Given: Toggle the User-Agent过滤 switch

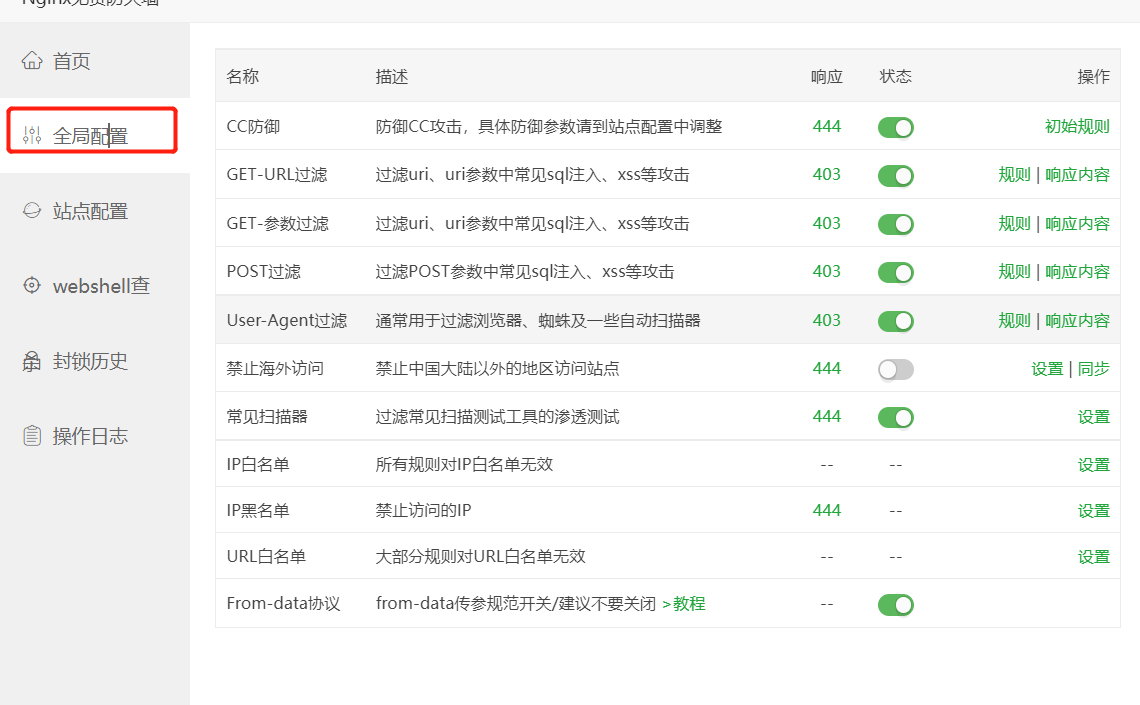Looking at the screenshot, I should pyautogui.click(x=896, y=321).
